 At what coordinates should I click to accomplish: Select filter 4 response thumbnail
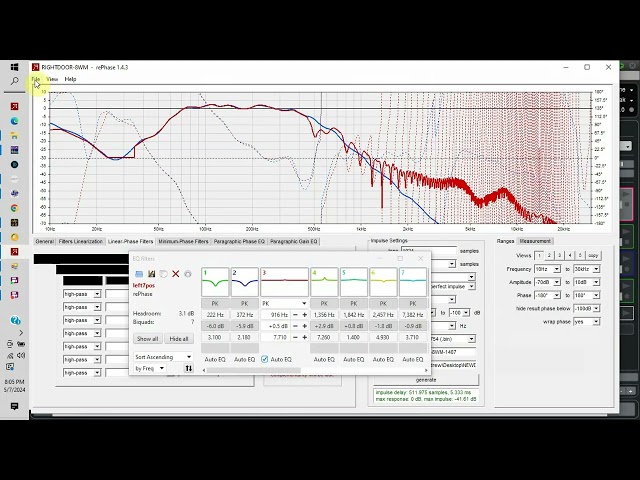coord(324,282)
